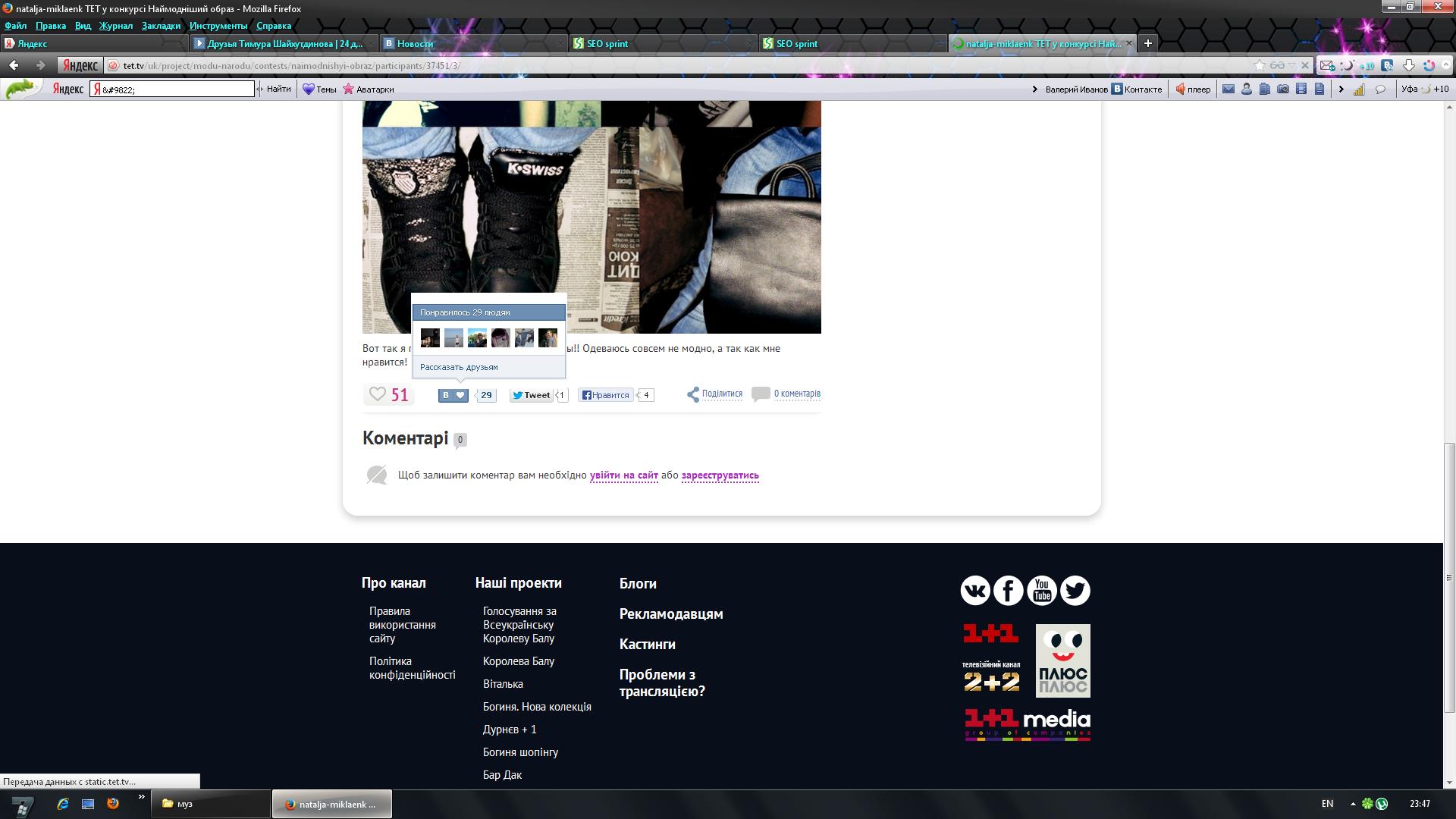The width and height of the screenshot is (1456, 819).
Task: Click first liker avatar thumbnail in popup
Action: (x=430, y=338)
